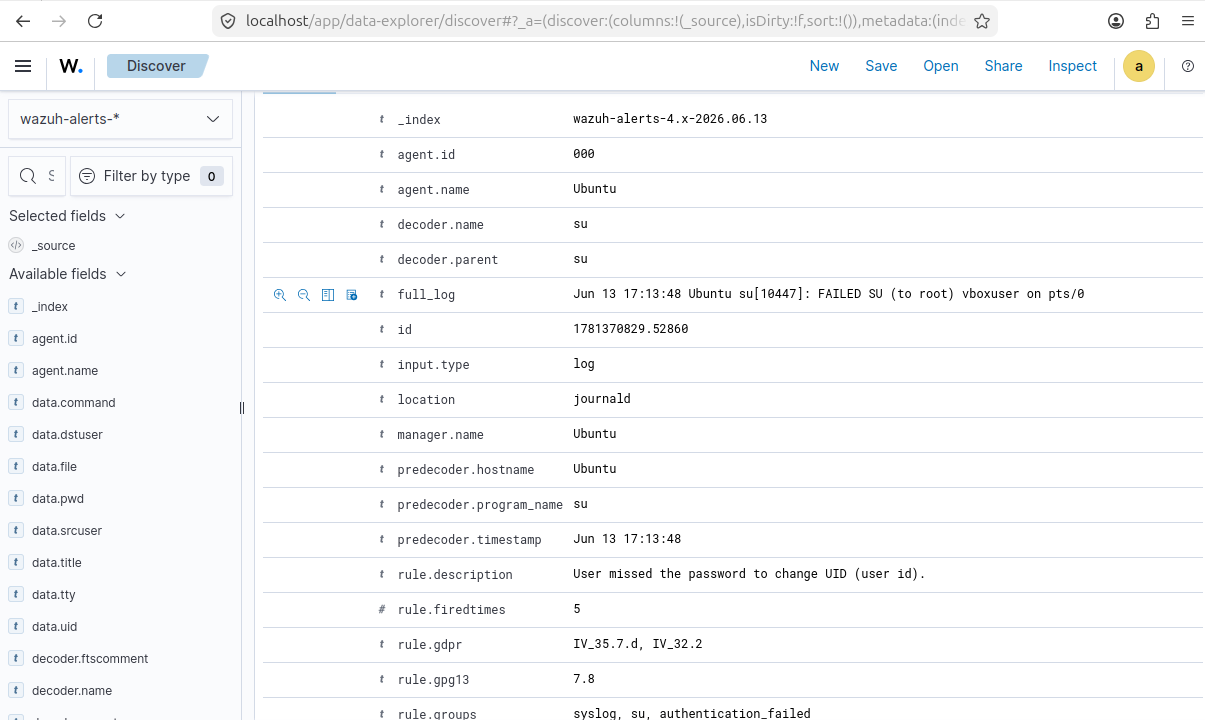
Task: Click the _source selected field
Action: coord(53,245)
